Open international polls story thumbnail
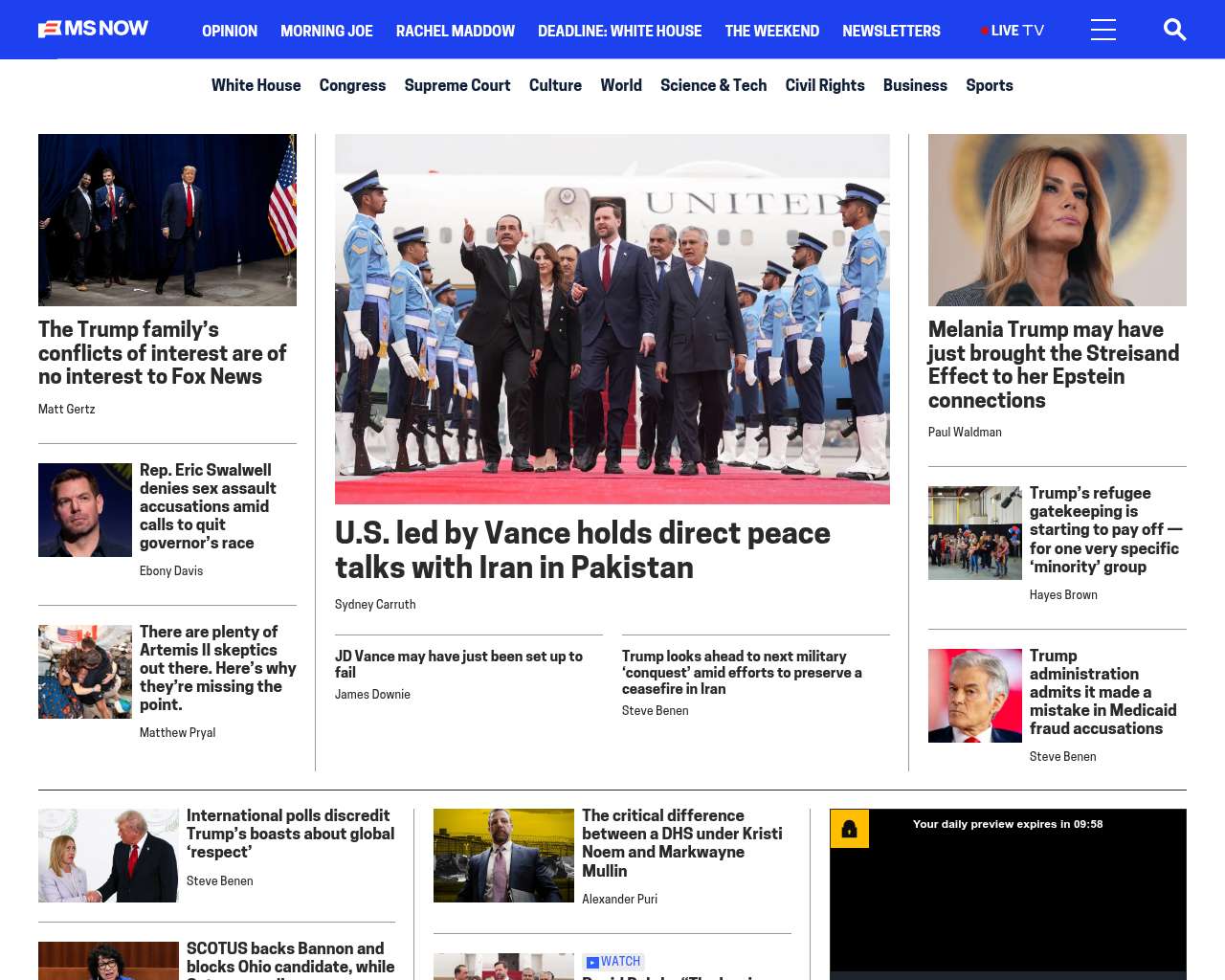 [108, 856]
